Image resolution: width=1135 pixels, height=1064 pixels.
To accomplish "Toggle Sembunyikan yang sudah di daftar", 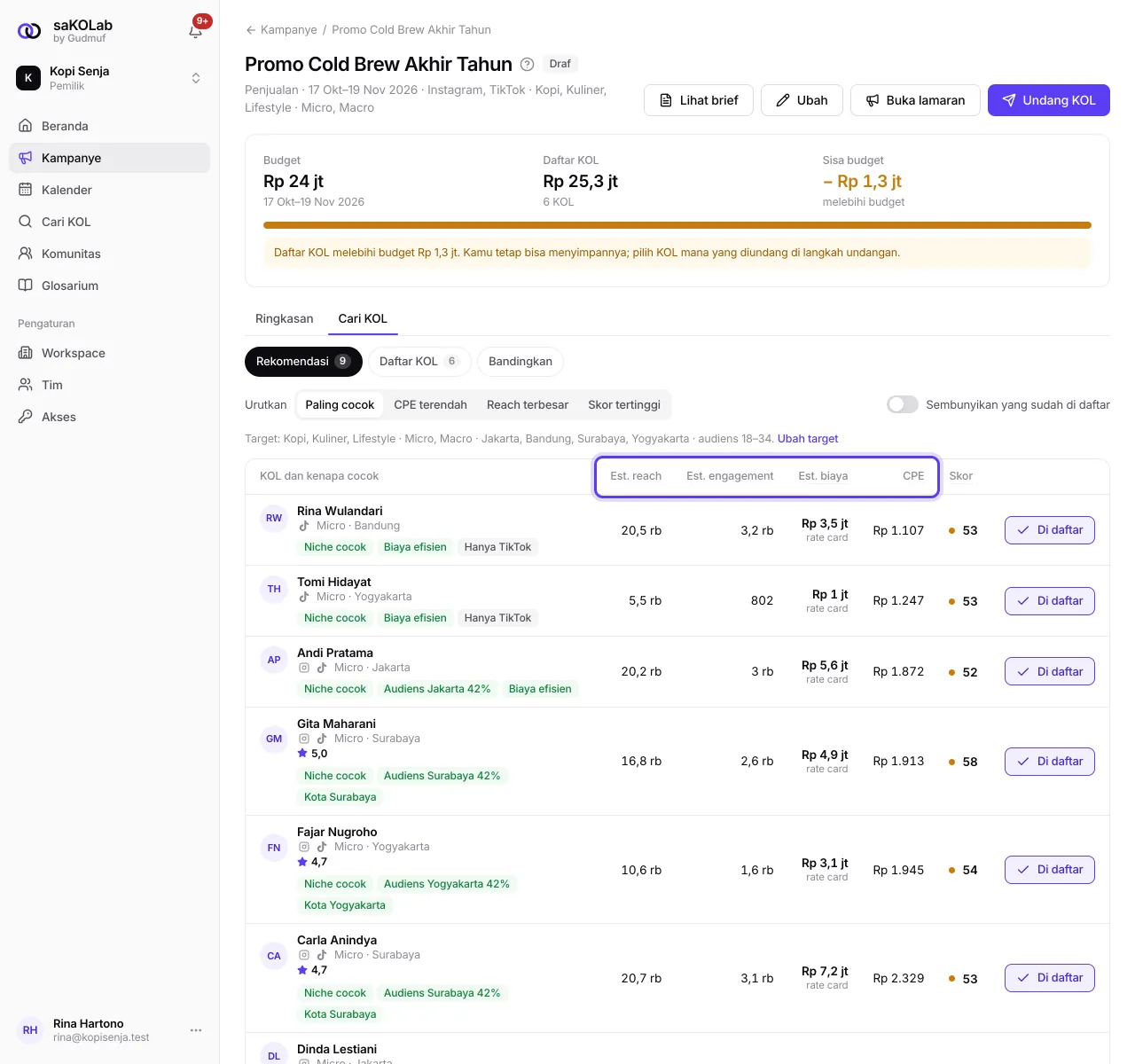I will point(903,404).
